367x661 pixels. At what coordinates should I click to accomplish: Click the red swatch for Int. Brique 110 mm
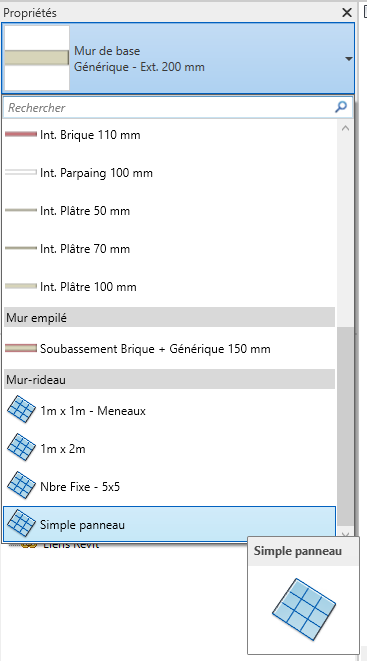coord(21,134)
